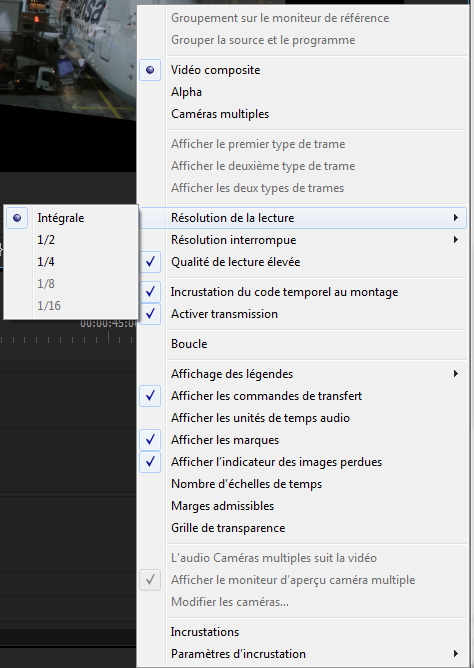
Task: Select the Intégrale playback resolution
Action: tap(71, 218)
